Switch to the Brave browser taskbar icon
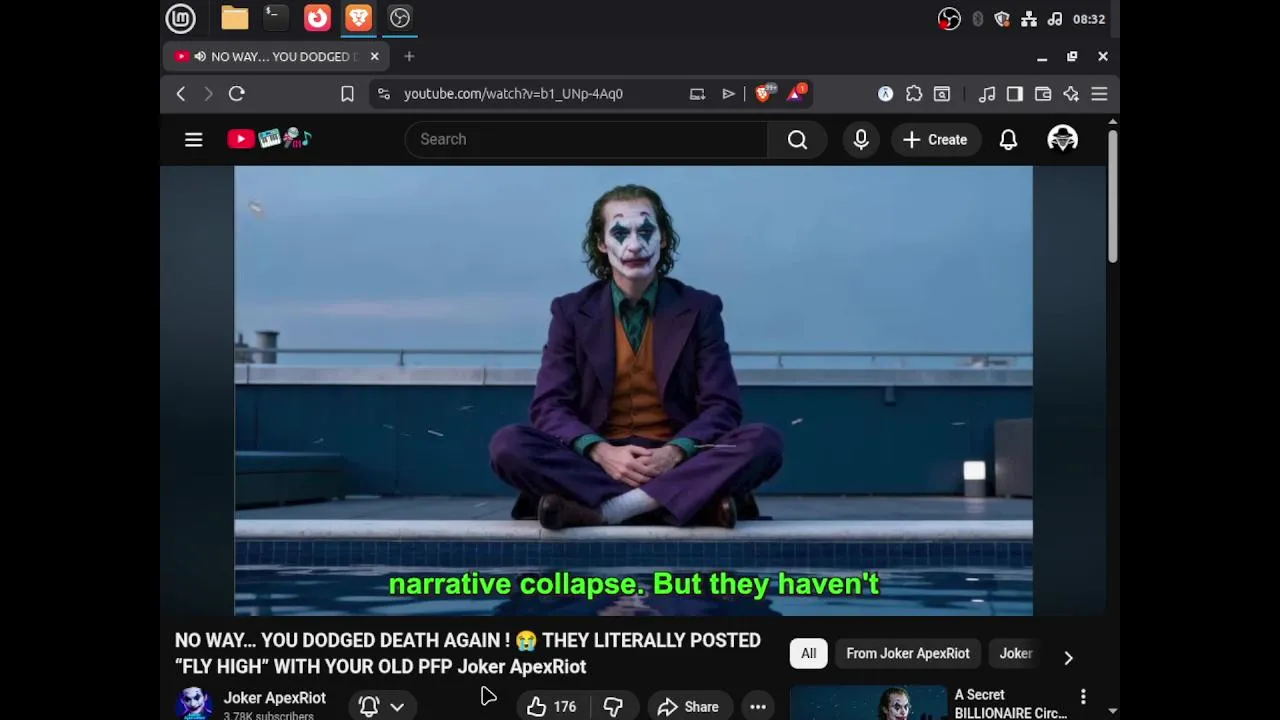 [358, 18]
